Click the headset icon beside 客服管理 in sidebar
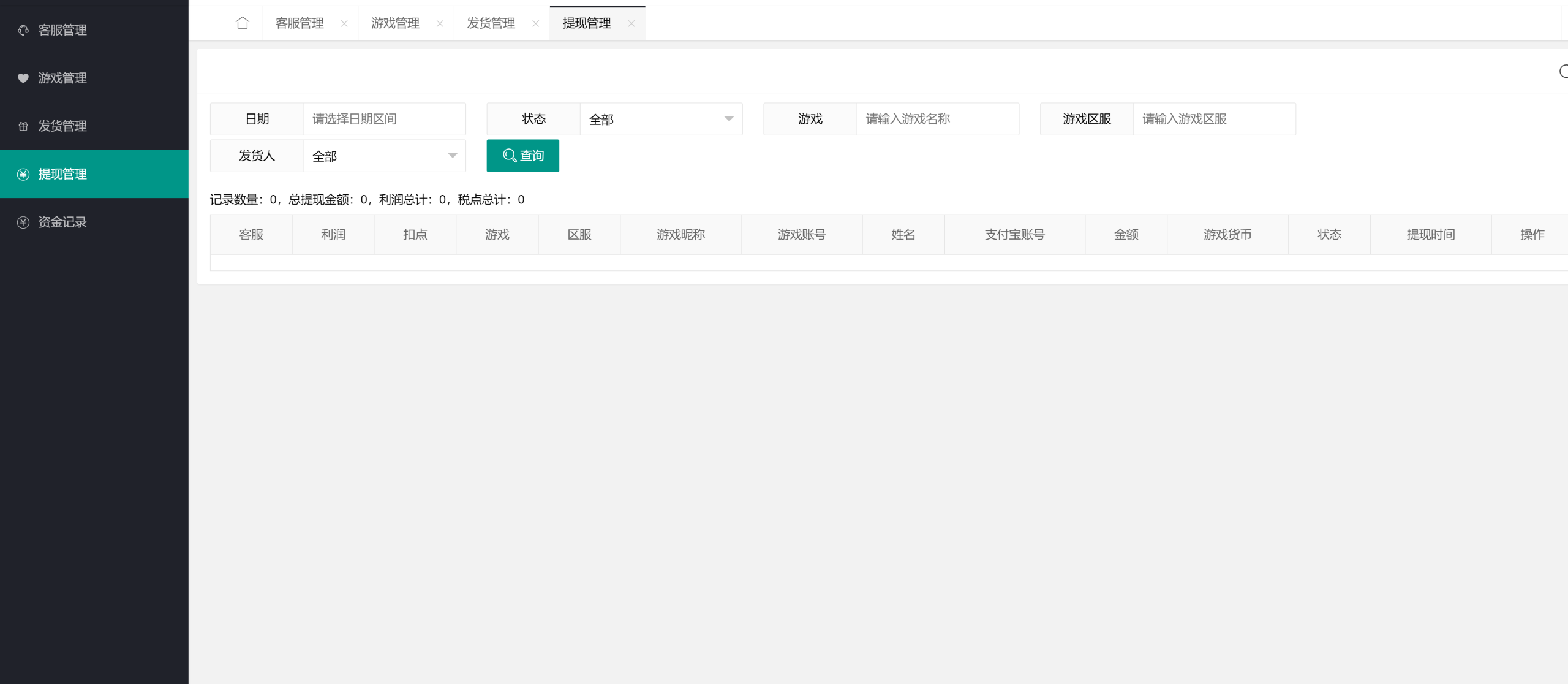The width and height of the screenshot is (1568, 684). [23, 30]
